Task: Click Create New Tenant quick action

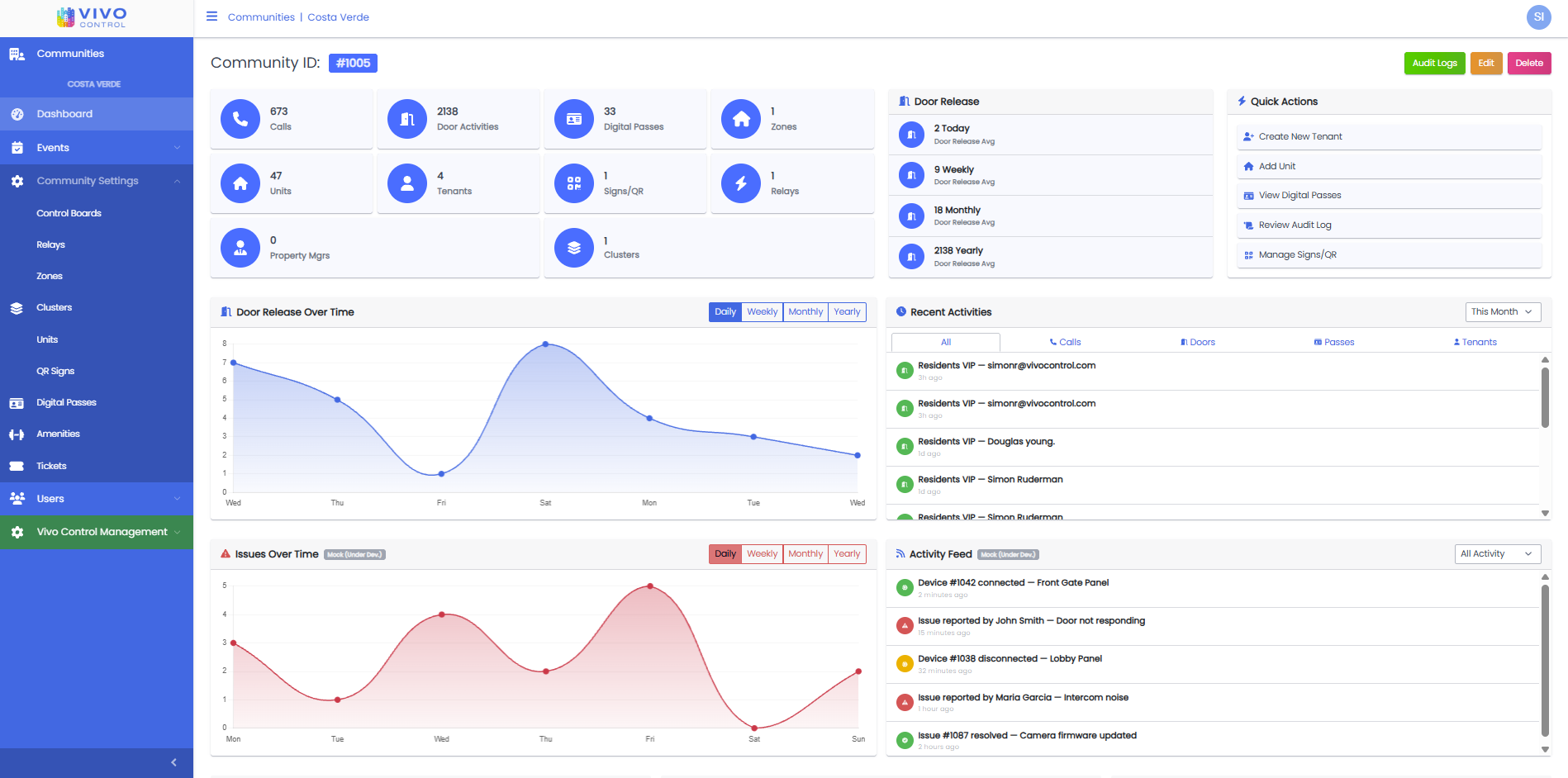Action: 1390,136
